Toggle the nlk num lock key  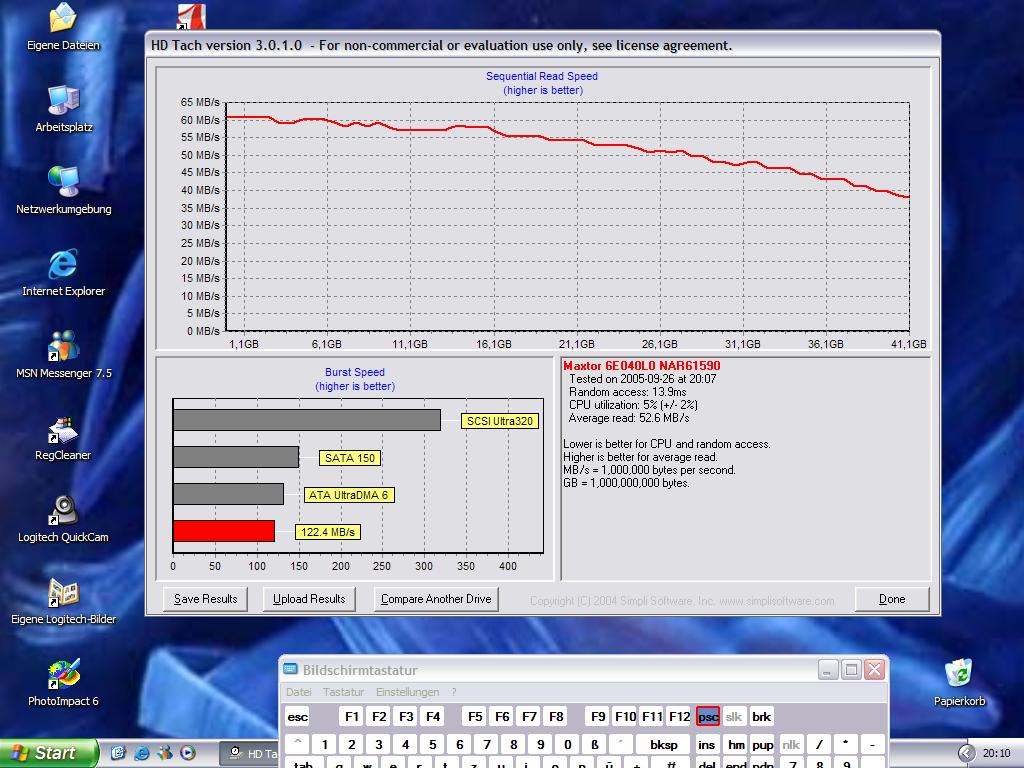pos(791,744)
